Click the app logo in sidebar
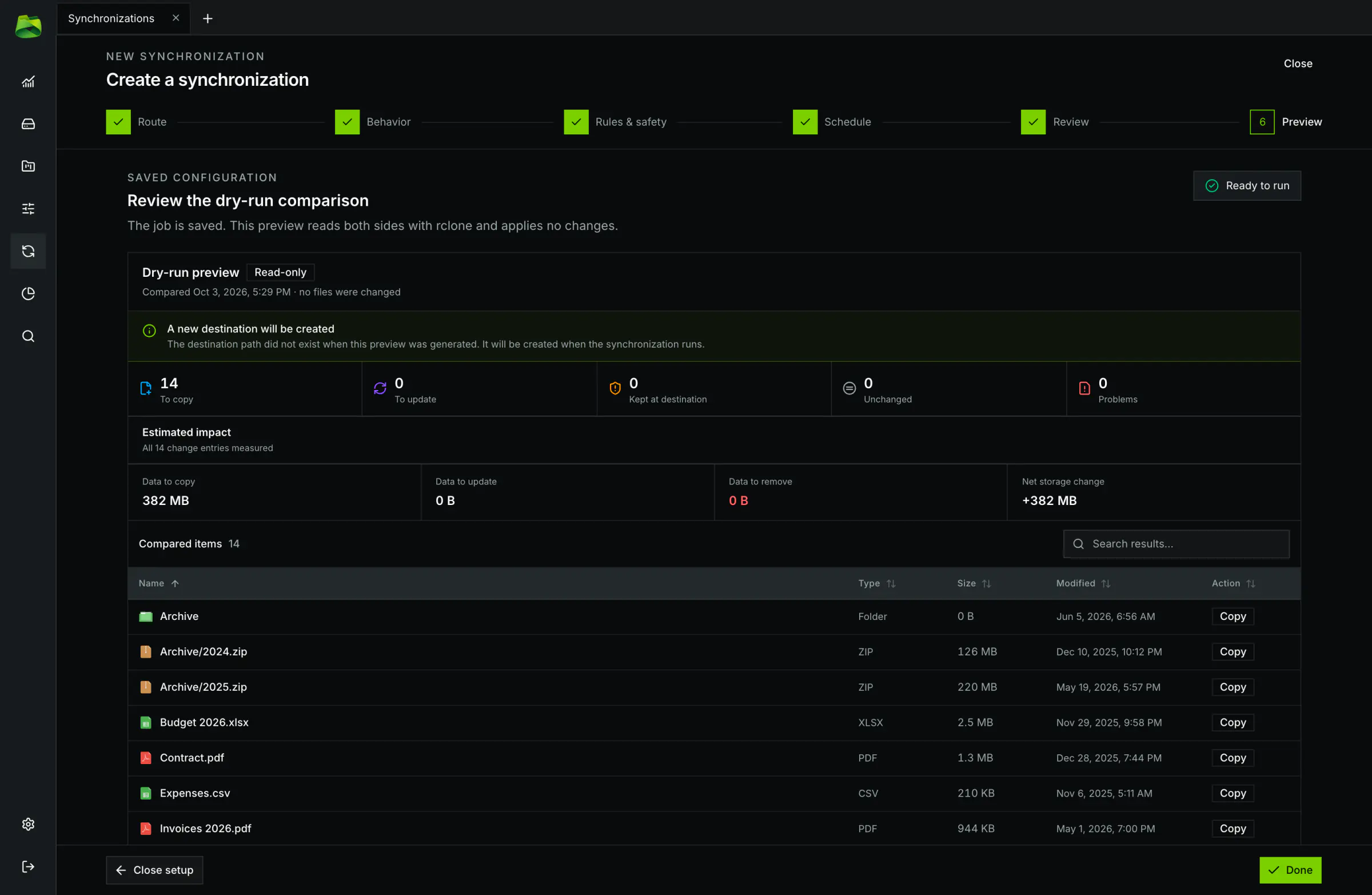Image resolution: width=1372 pixels, height=895 pixels. pyautogui.click(x=28, y=26)
